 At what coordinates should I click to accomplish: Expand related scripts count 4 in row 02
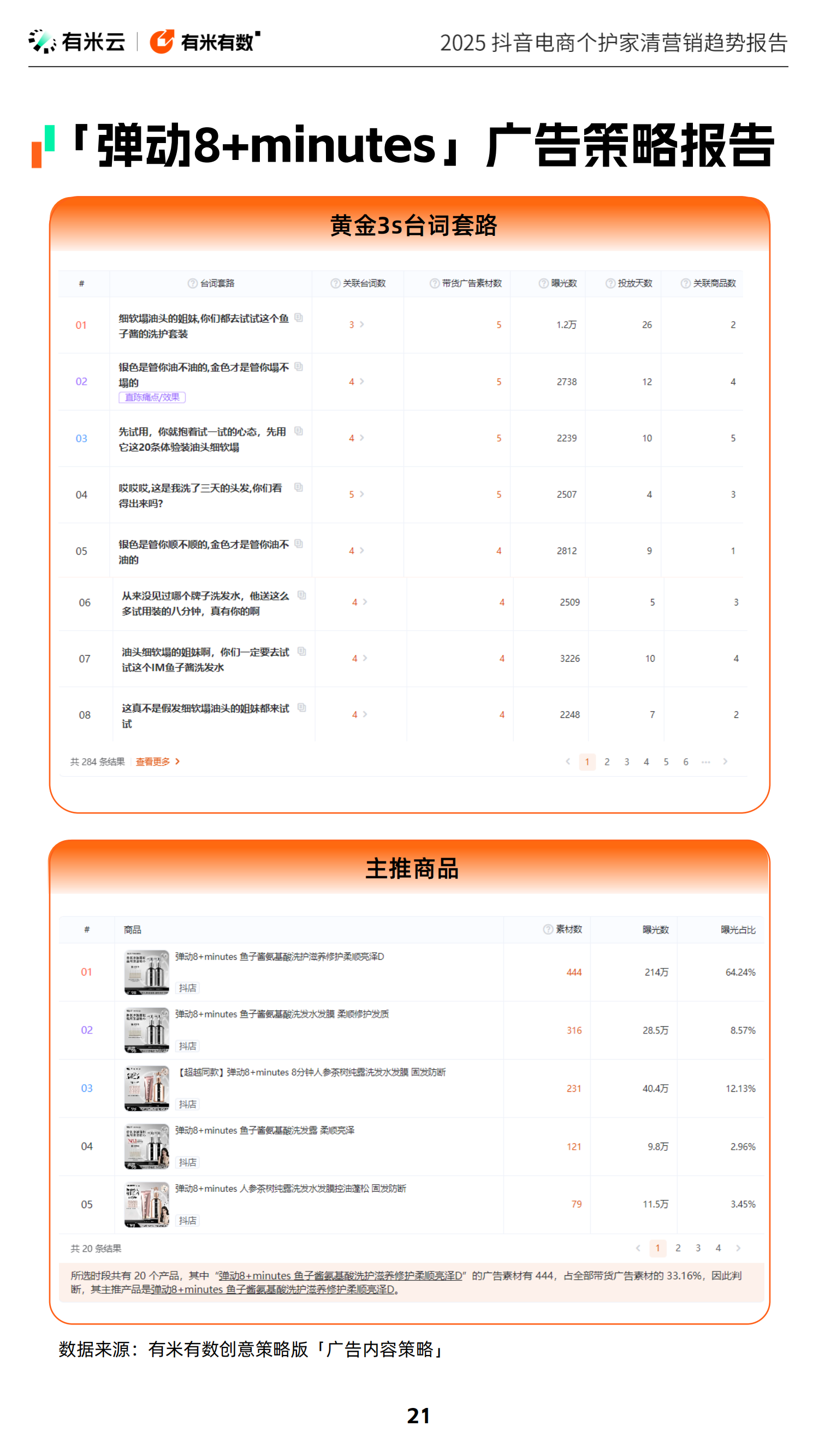(x=356, y=382)
